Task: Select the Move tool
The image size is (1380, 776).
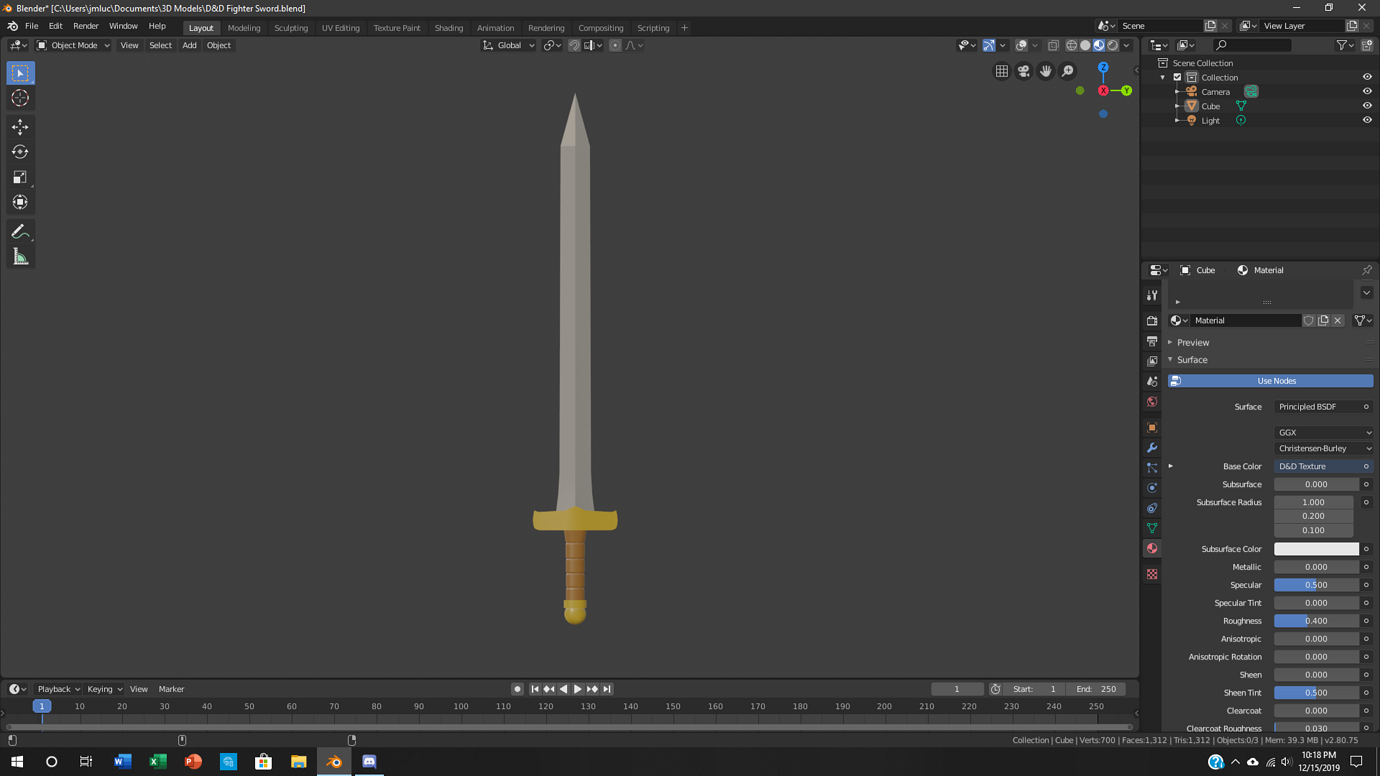Action: click(x=20, y=127)
